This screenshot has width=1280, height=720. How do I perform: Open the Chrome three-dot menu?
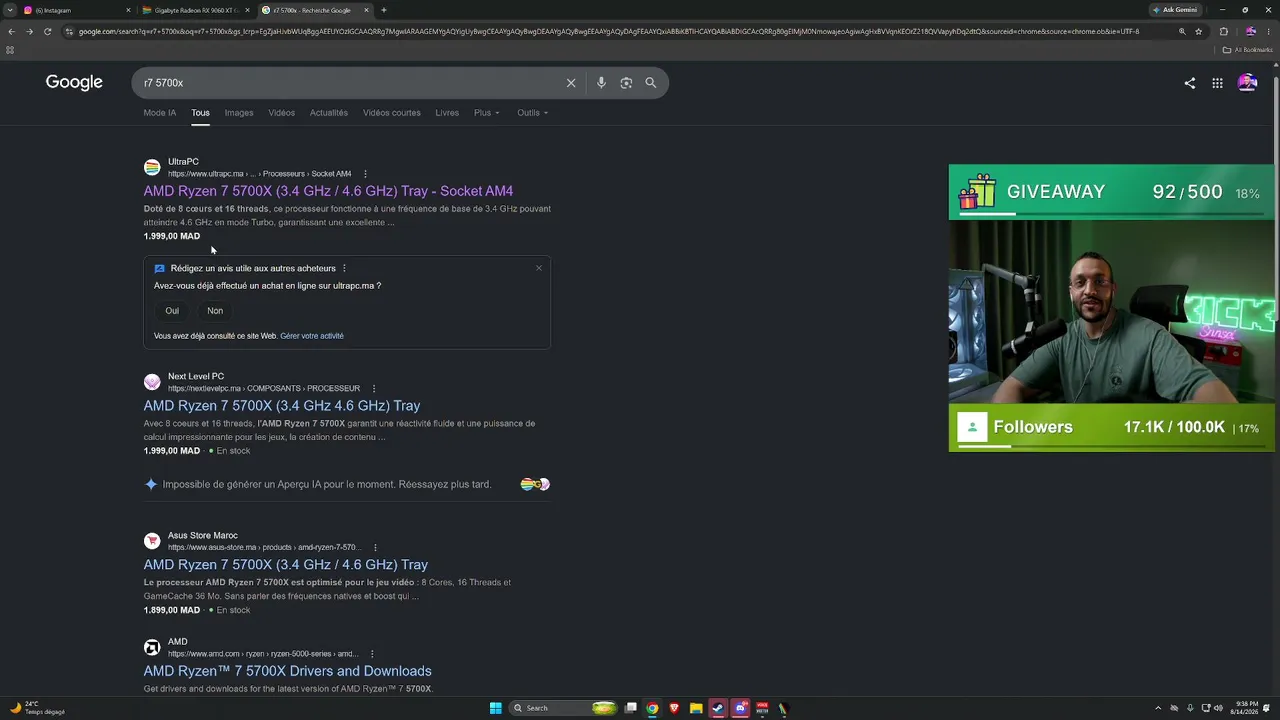click(1268, 31)
